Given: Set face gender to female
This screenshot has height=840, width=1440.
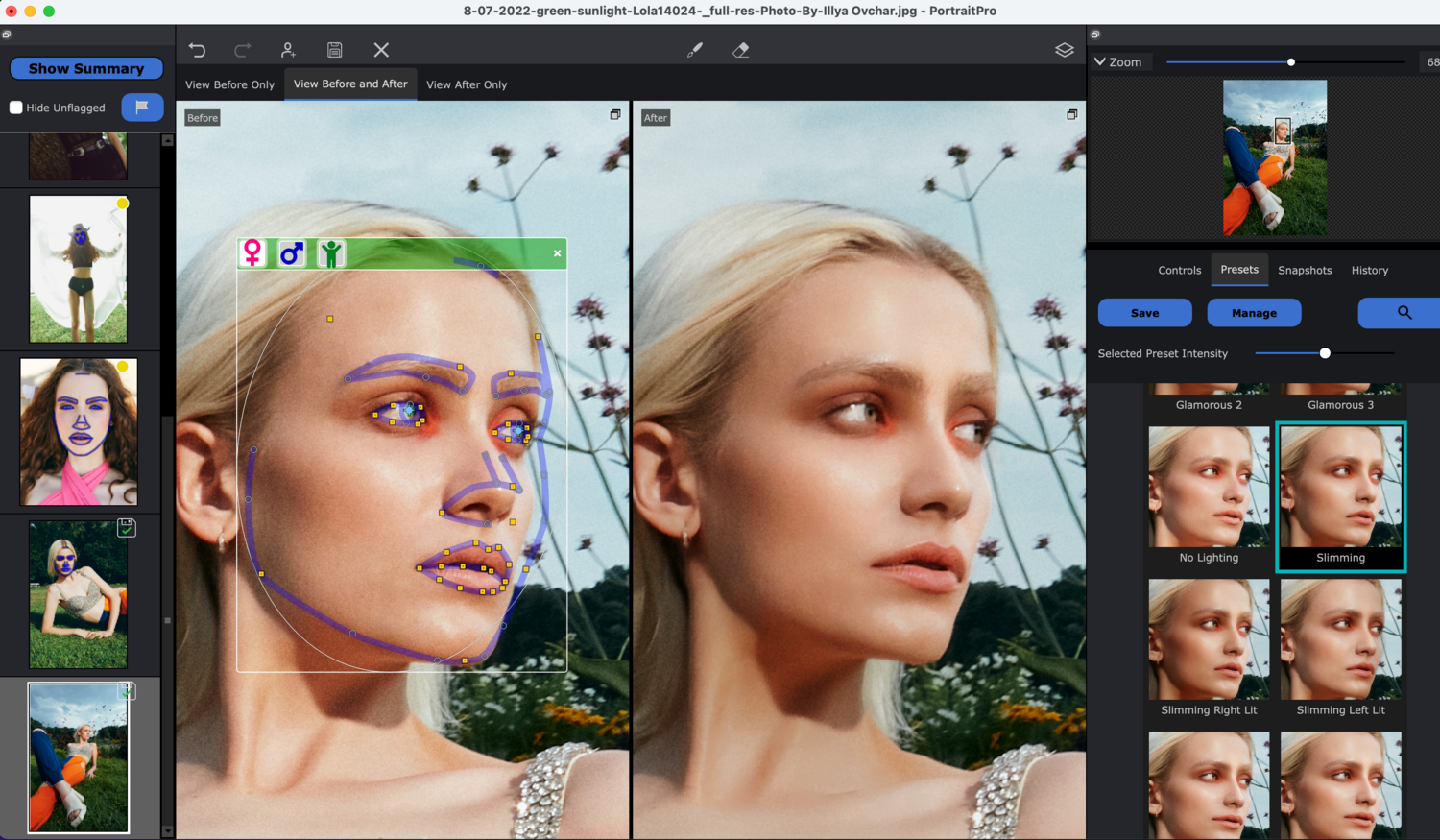Looking at the screenshot, I should pyautogui.click(x=252, y=253).
